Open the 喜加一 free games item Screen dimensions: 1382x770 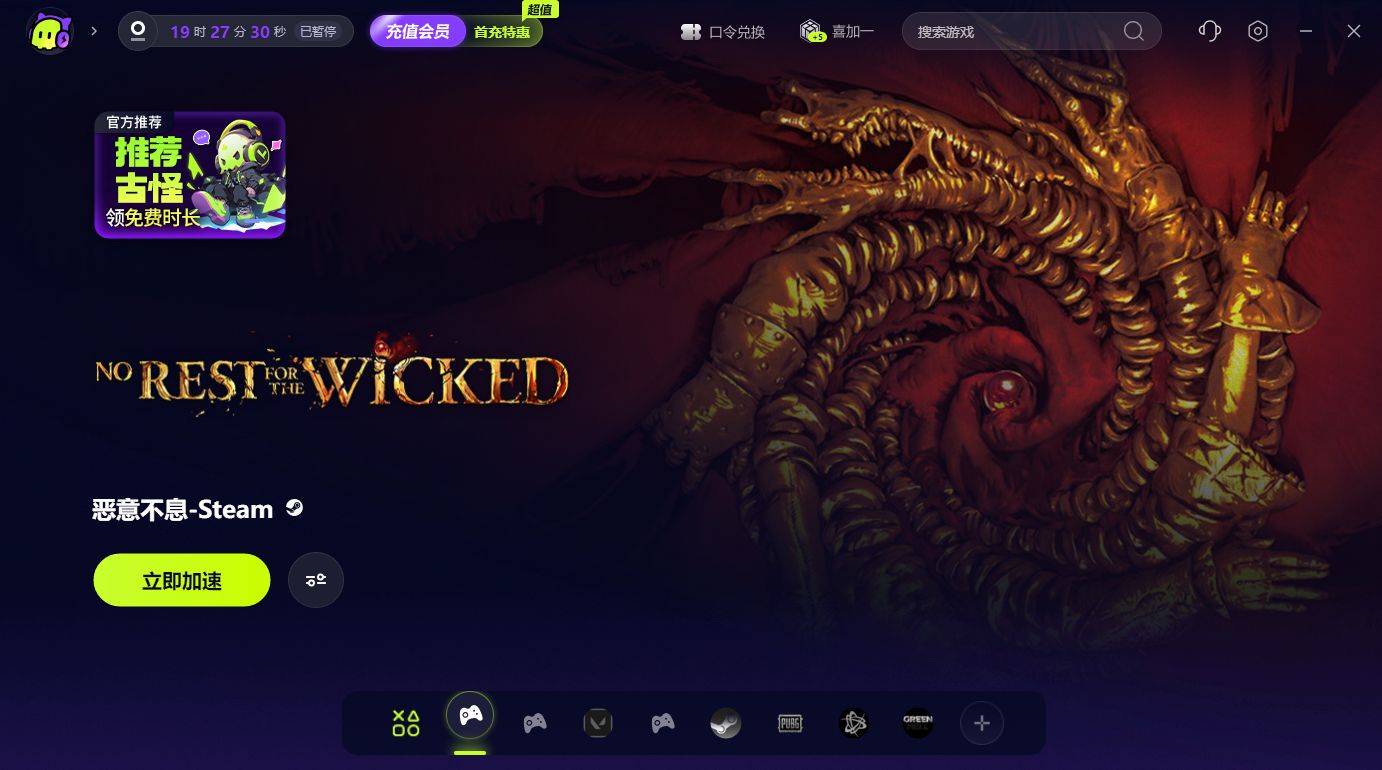[x=837, y=32]
